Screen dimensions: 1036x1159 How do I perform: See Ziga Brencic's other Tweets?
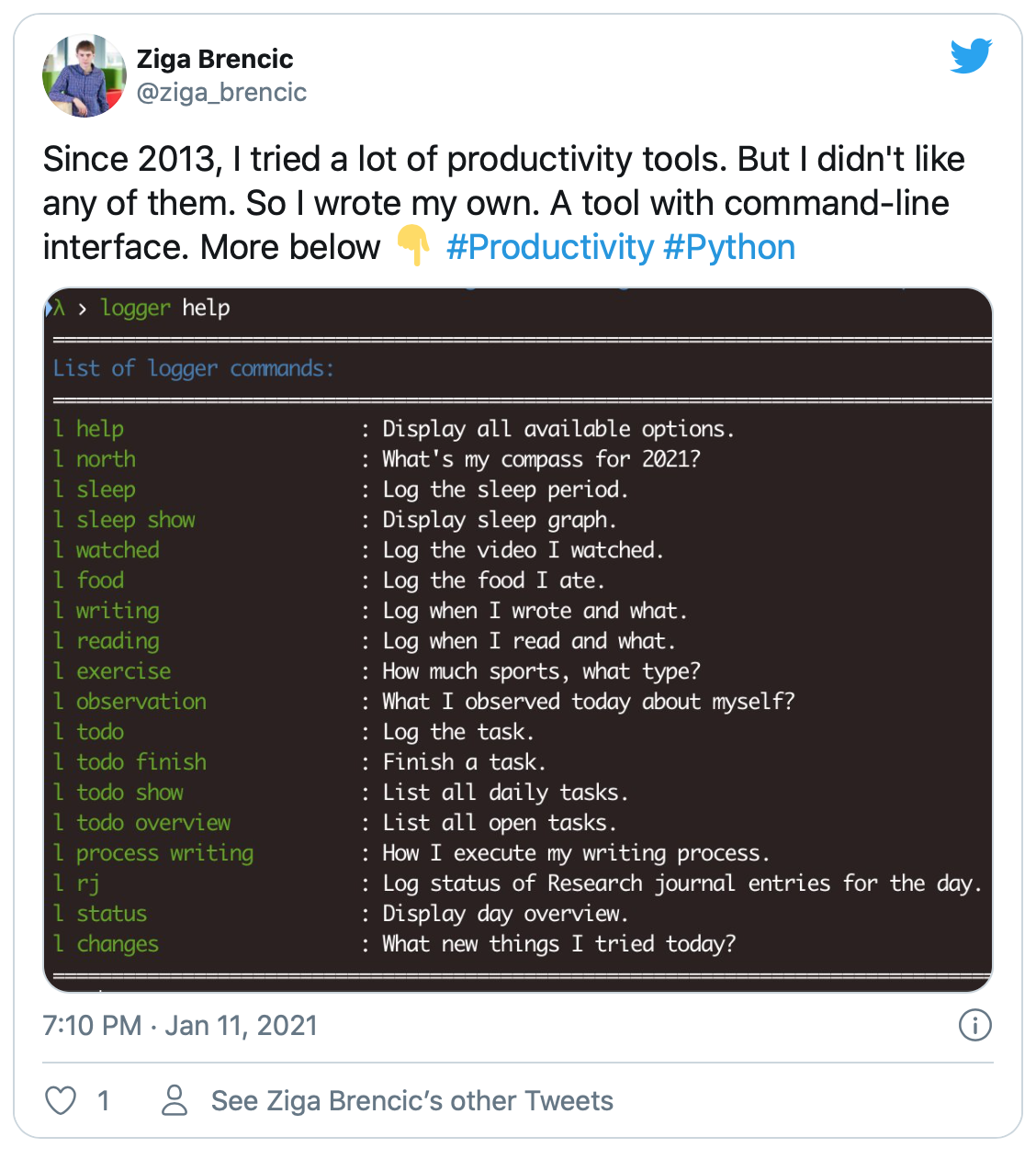[411, 1100]
